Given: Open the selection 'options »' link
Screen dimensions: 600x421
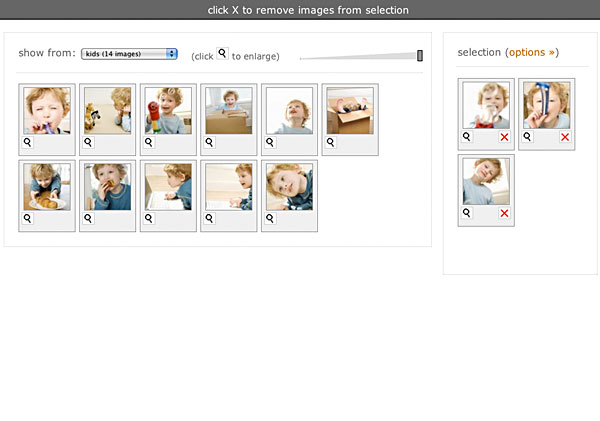Looking at the screenshot, I should point(532,52).
